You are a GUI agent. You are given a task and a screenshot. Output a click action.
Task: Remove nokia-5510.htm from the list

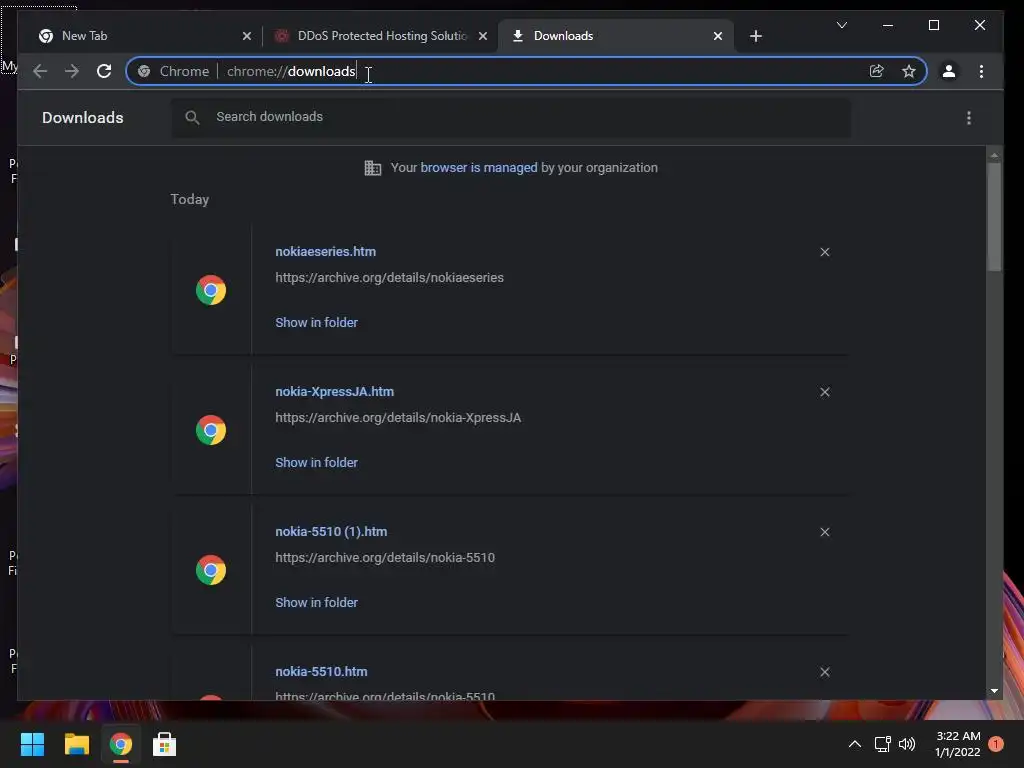click(825, 672)
